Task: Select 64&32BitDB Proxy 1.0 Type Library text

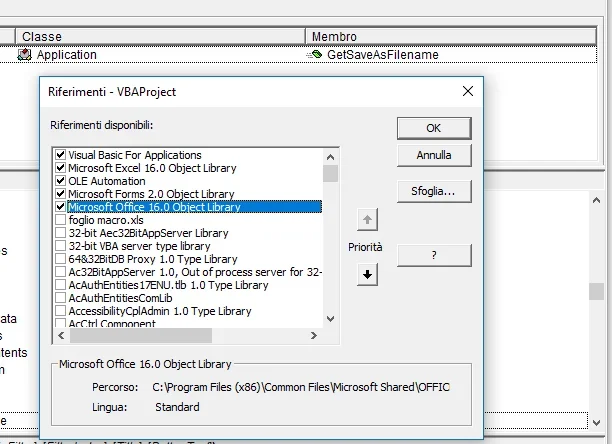Action: click(x=153, y=259)
